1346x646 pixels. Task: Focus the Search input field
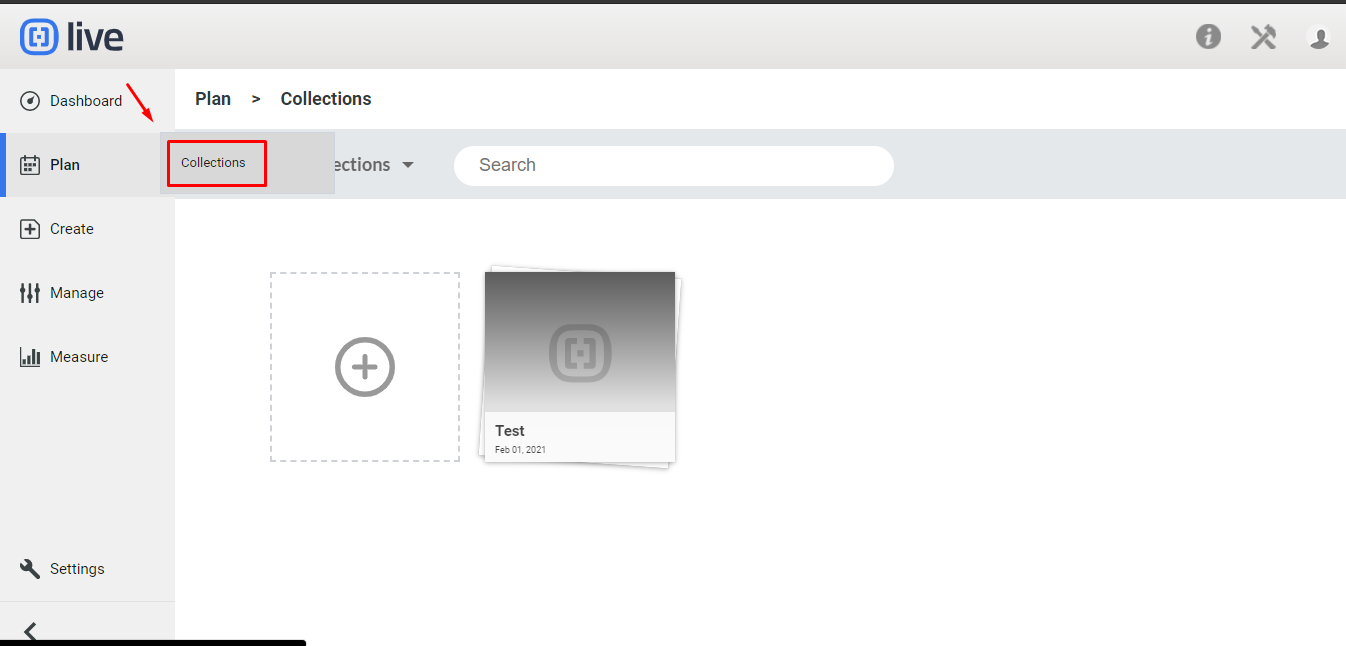click(x=674, y=166)
